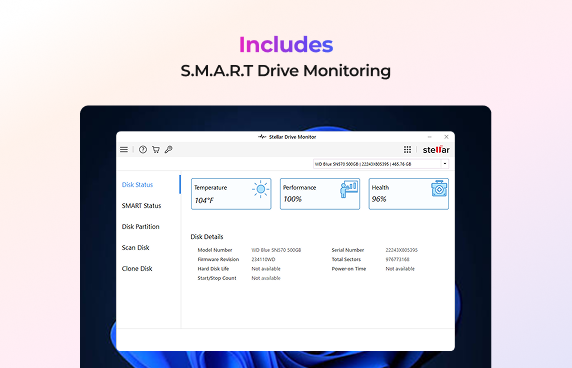Go to Scan Disk section
This screenshot has height=368, width=572.
135,248
